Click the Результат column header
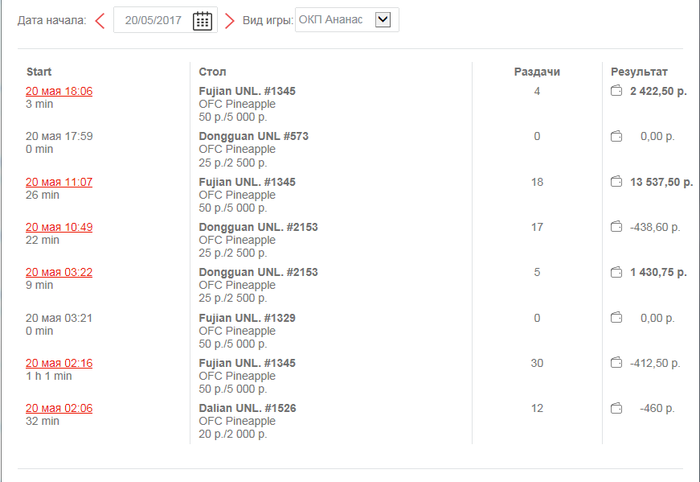700x482 pixels. (639, 72)
